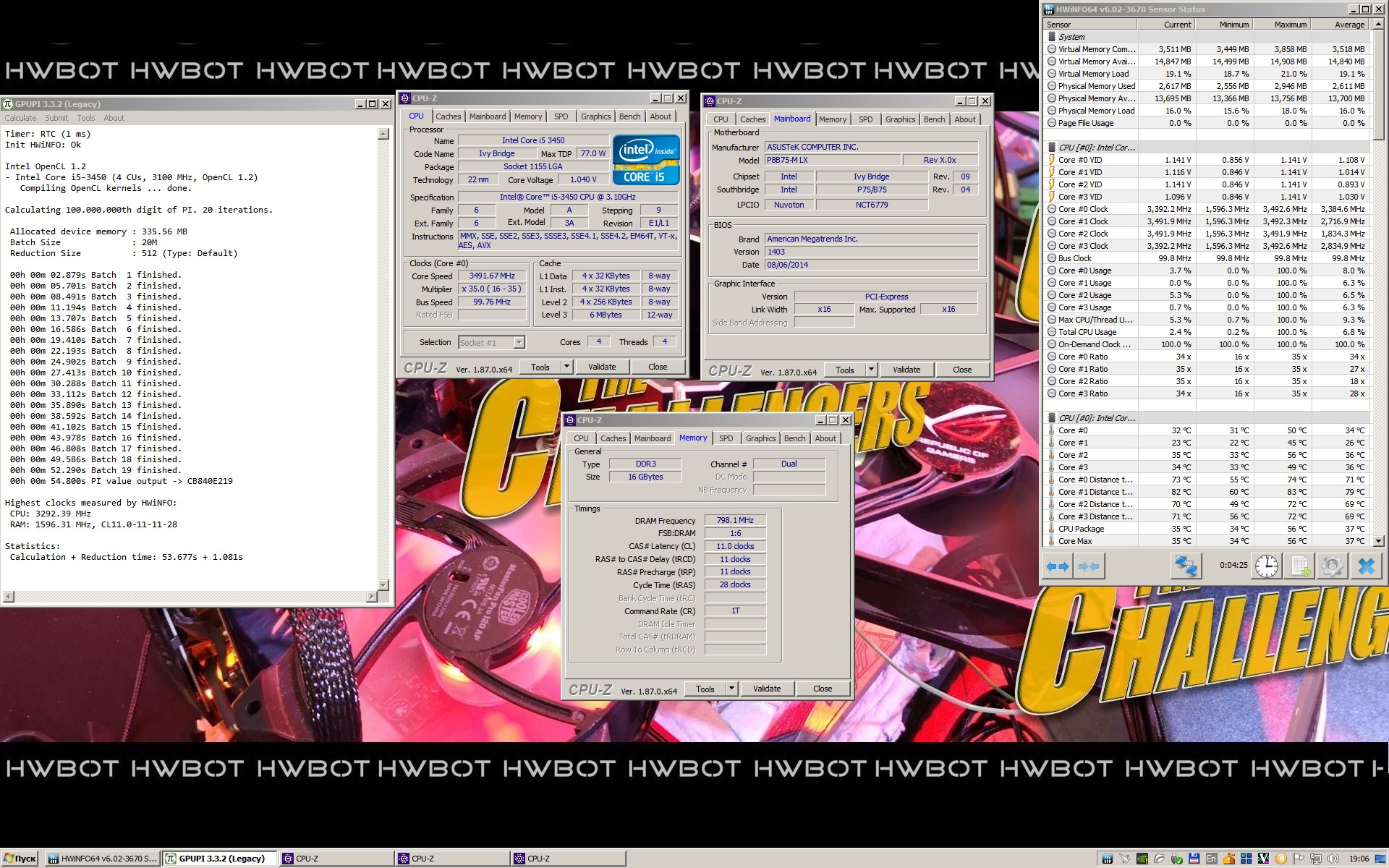The width and height of the screenshot is (1389, 868).
Task: Click the orange round tray icon
Action: (1281, 859)
